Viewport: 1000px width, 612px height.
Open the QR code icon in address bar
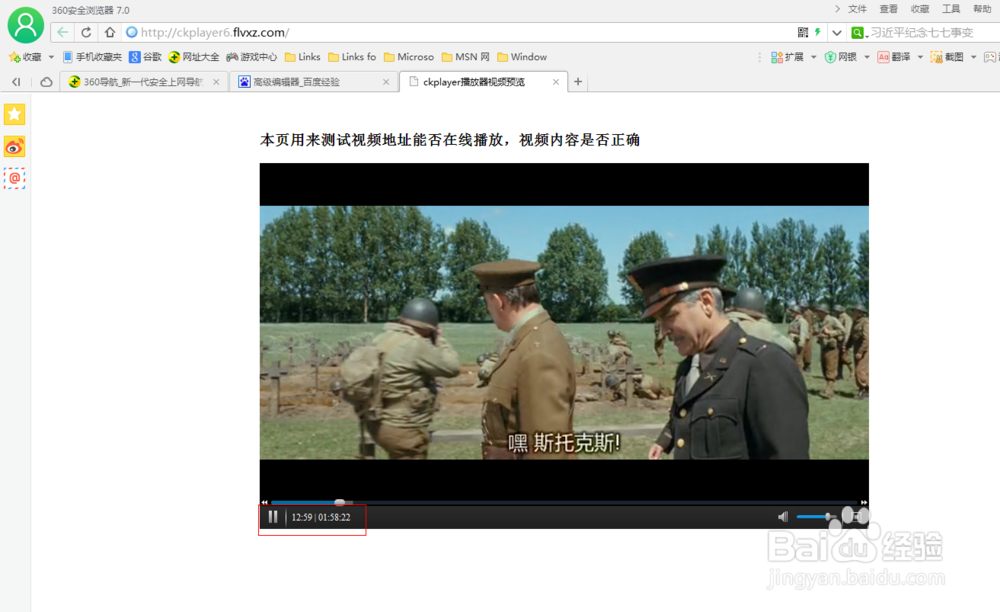click(803, 32)
